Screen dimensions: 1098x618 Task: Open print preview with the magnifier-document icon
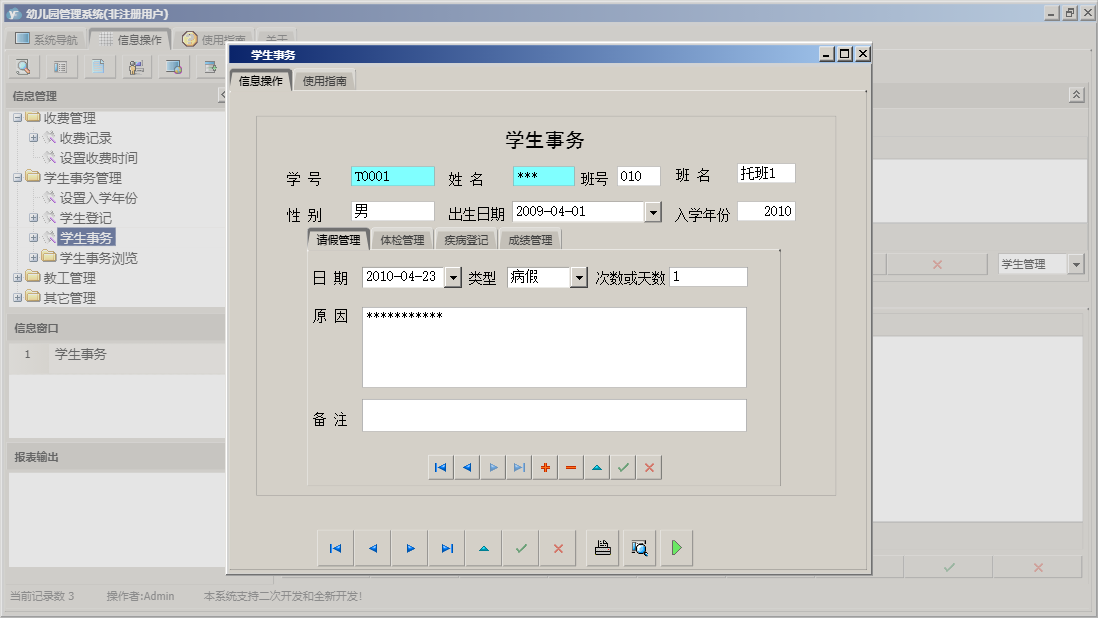[639, 547]
